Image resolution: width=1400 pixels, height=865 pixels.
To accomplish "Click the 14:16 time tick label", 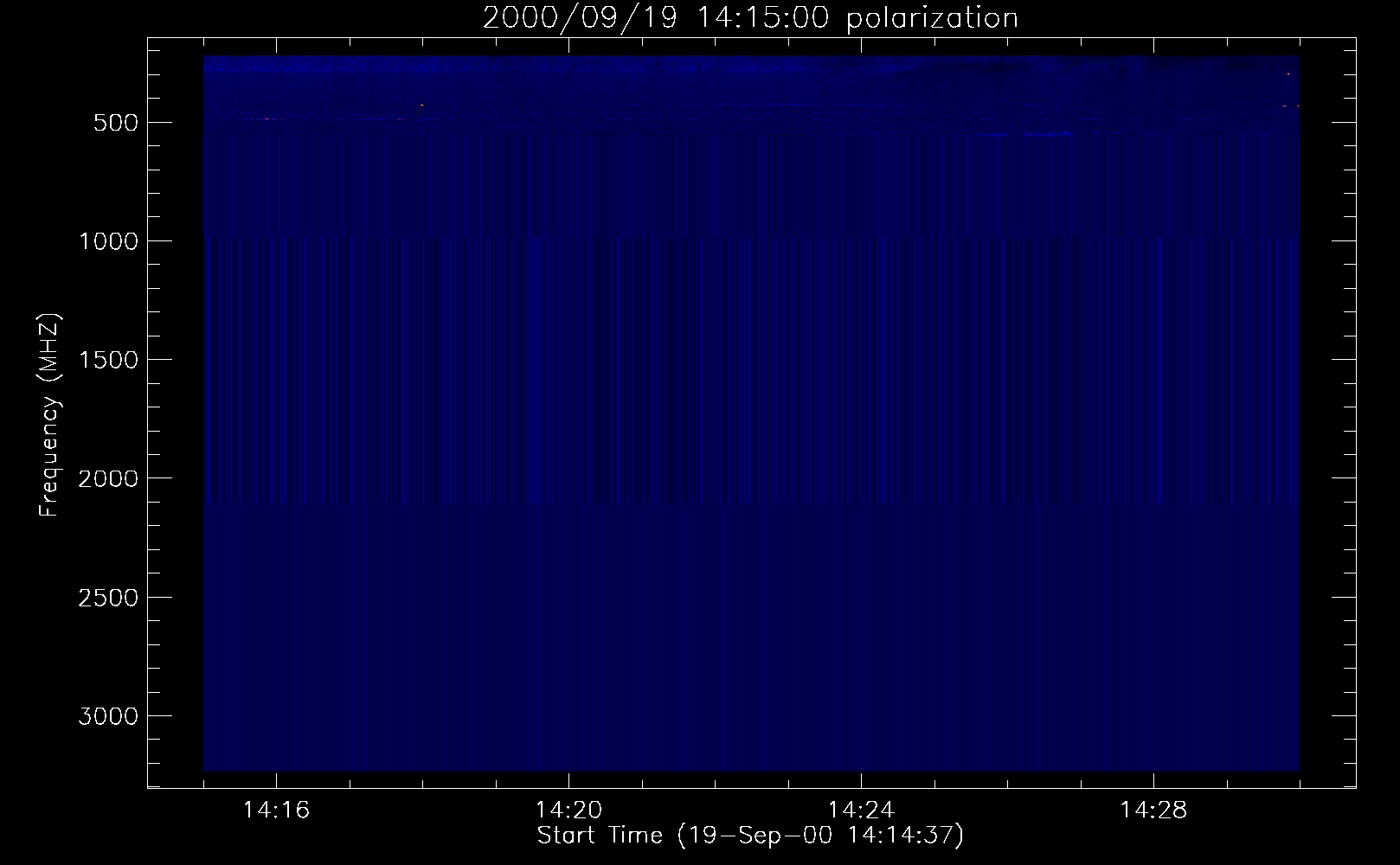I will 276,811.
